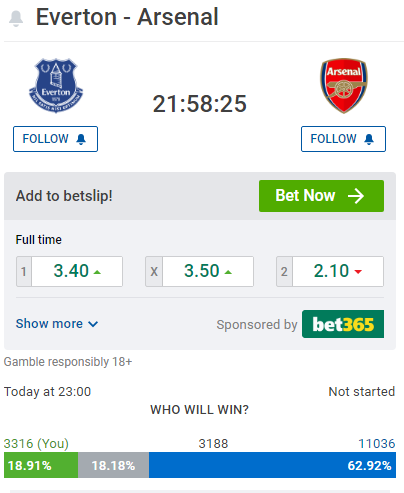The image size is (404, 493).
Task: Select draw odds 3.50
Action: click(x=199, y=271)
